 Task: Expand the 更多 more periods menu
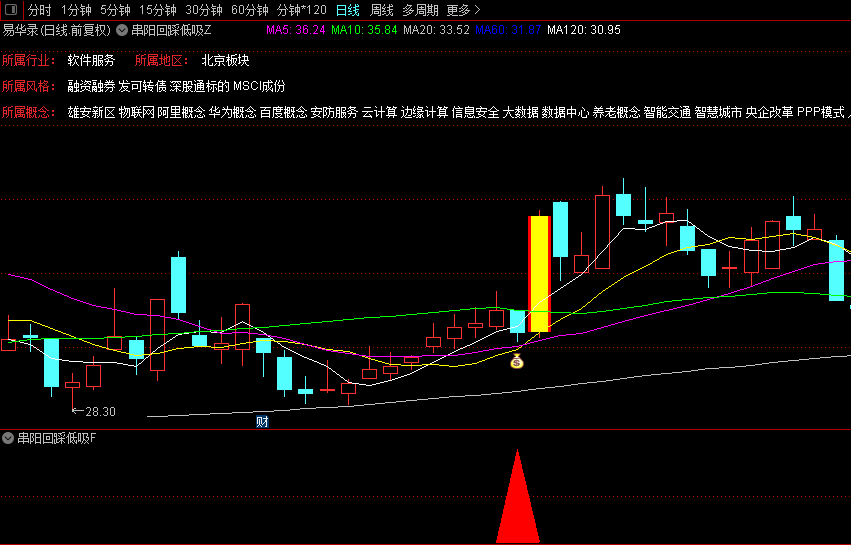click(463, 10)
